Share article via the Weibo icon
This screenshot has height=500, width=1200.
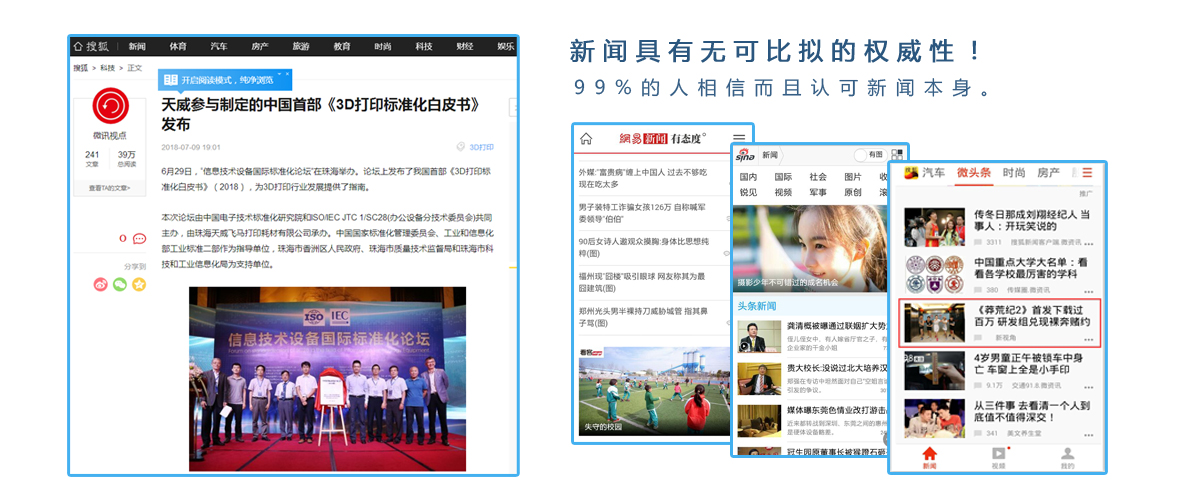pyautogui.click(x=100, y=284)
